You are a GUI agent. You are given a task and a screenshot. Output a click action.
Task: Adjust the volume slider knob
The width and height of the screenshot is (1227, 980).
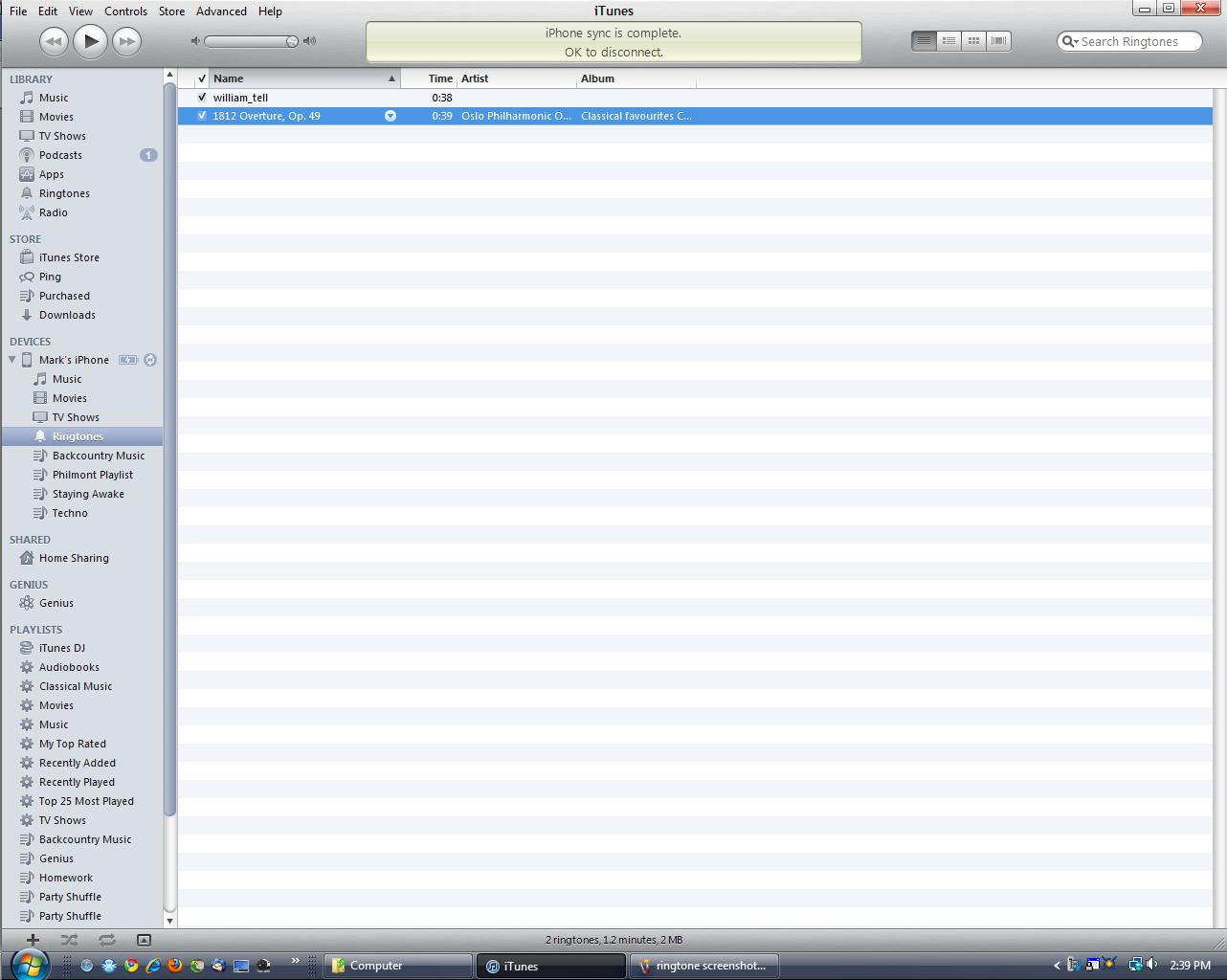291,41
